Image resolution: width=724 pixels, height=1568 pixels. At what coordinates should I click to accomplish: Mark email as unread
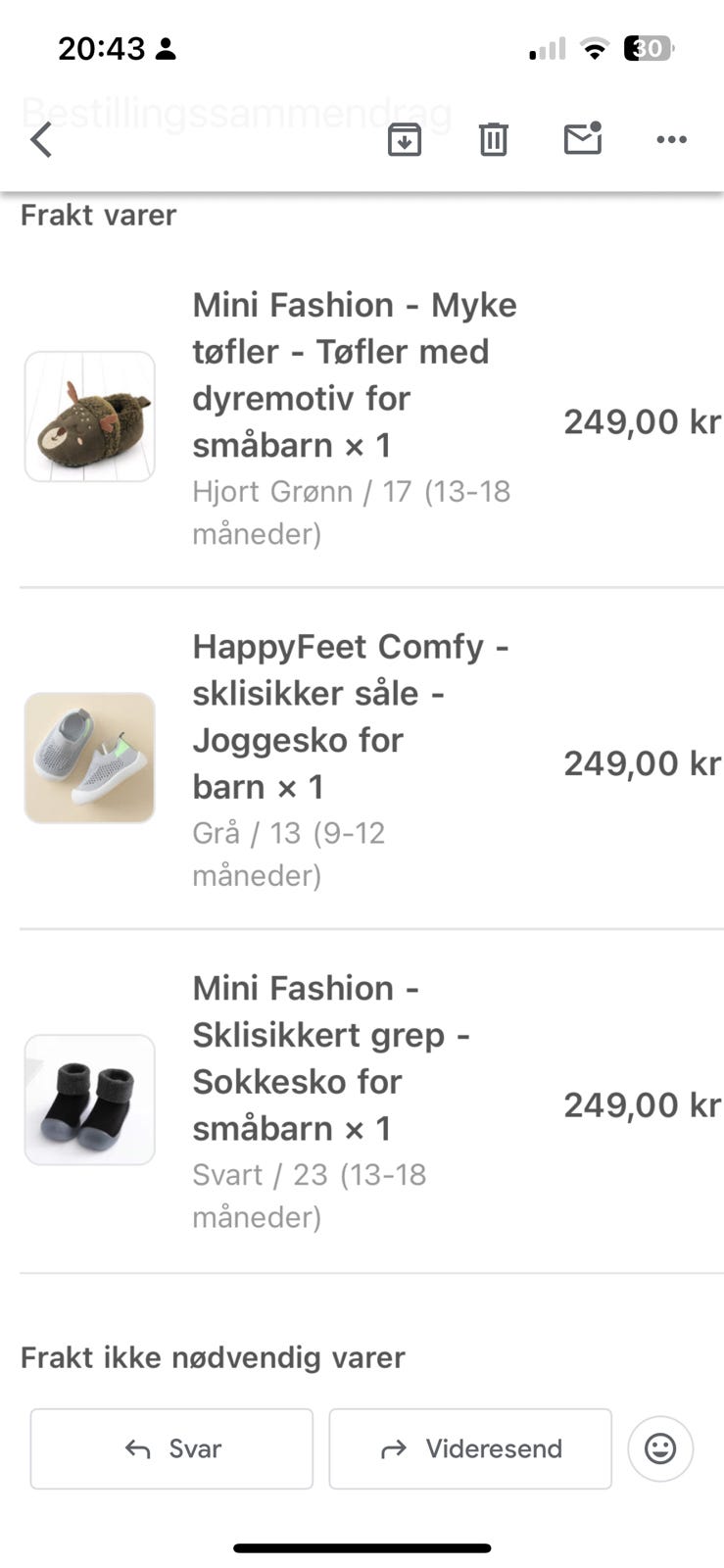[x=583, y=139]
